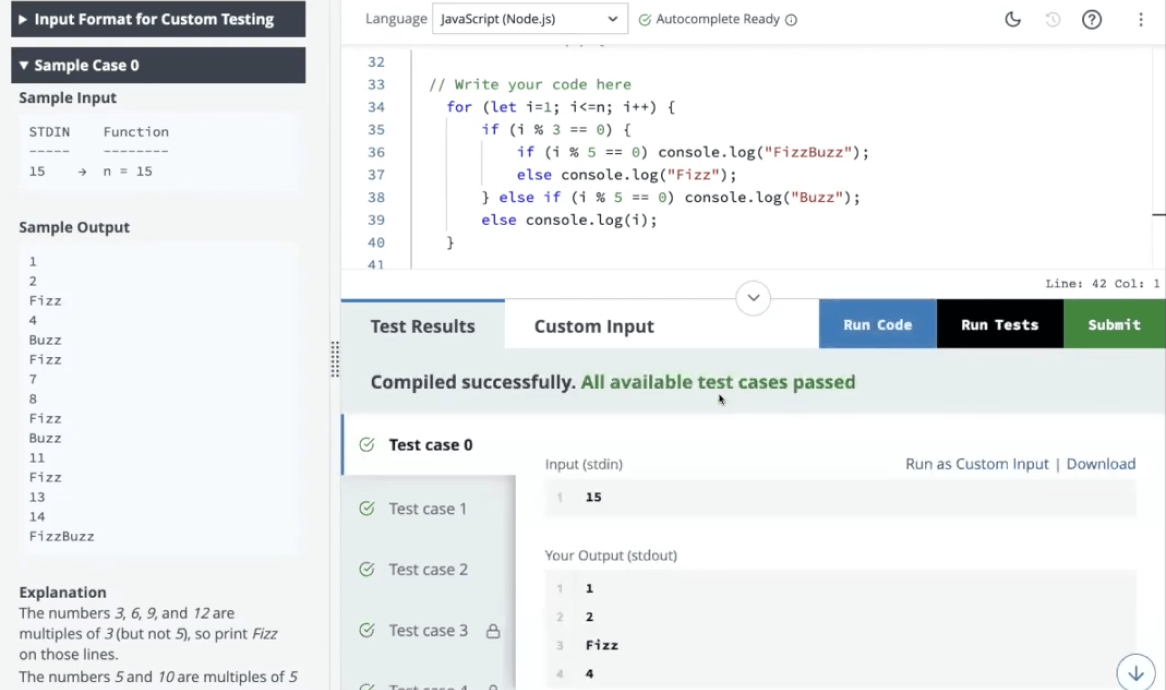Click the Autocomplete Ready info icon
Screen dimensions: 1166x690
[x=791, y=20]
